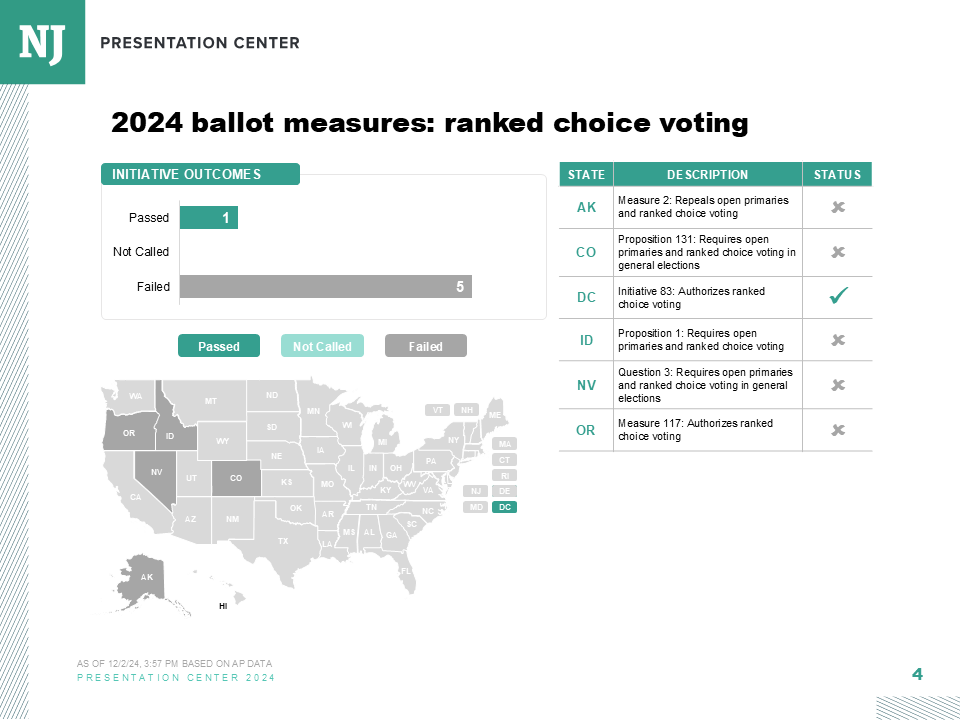Click the NV state abbreviation in table
This screenshot has height=720, width=960.
click(586, 385)
